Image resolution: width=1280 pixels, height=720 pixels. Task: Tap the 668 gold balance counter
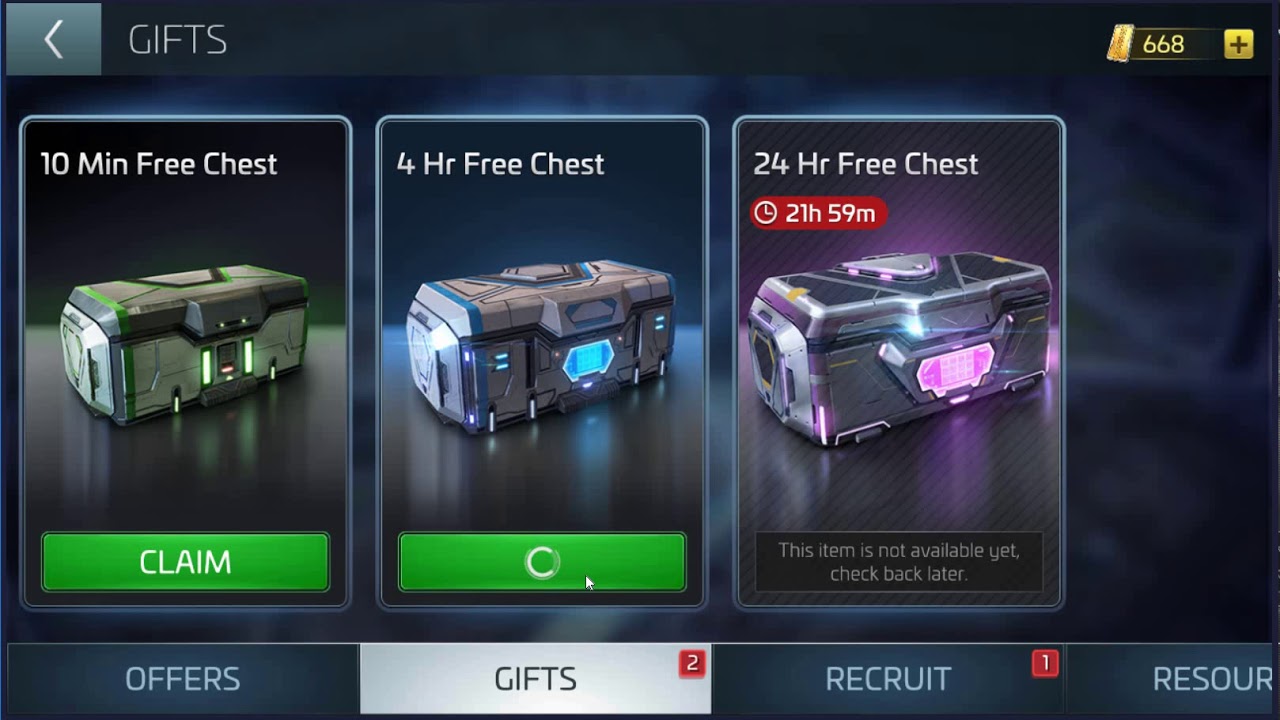[x=1163, y=44]
